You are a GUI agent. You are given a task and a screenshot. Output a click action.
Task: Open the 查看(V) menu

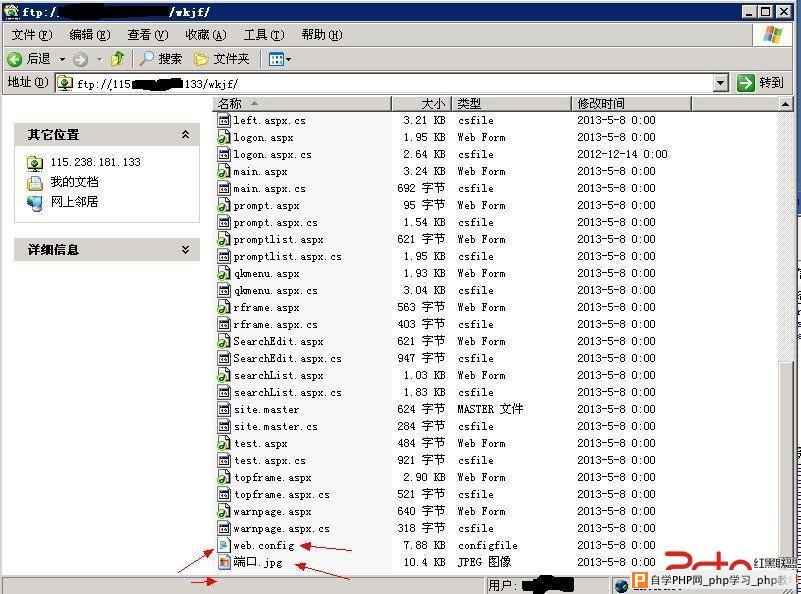pos(148,35)
